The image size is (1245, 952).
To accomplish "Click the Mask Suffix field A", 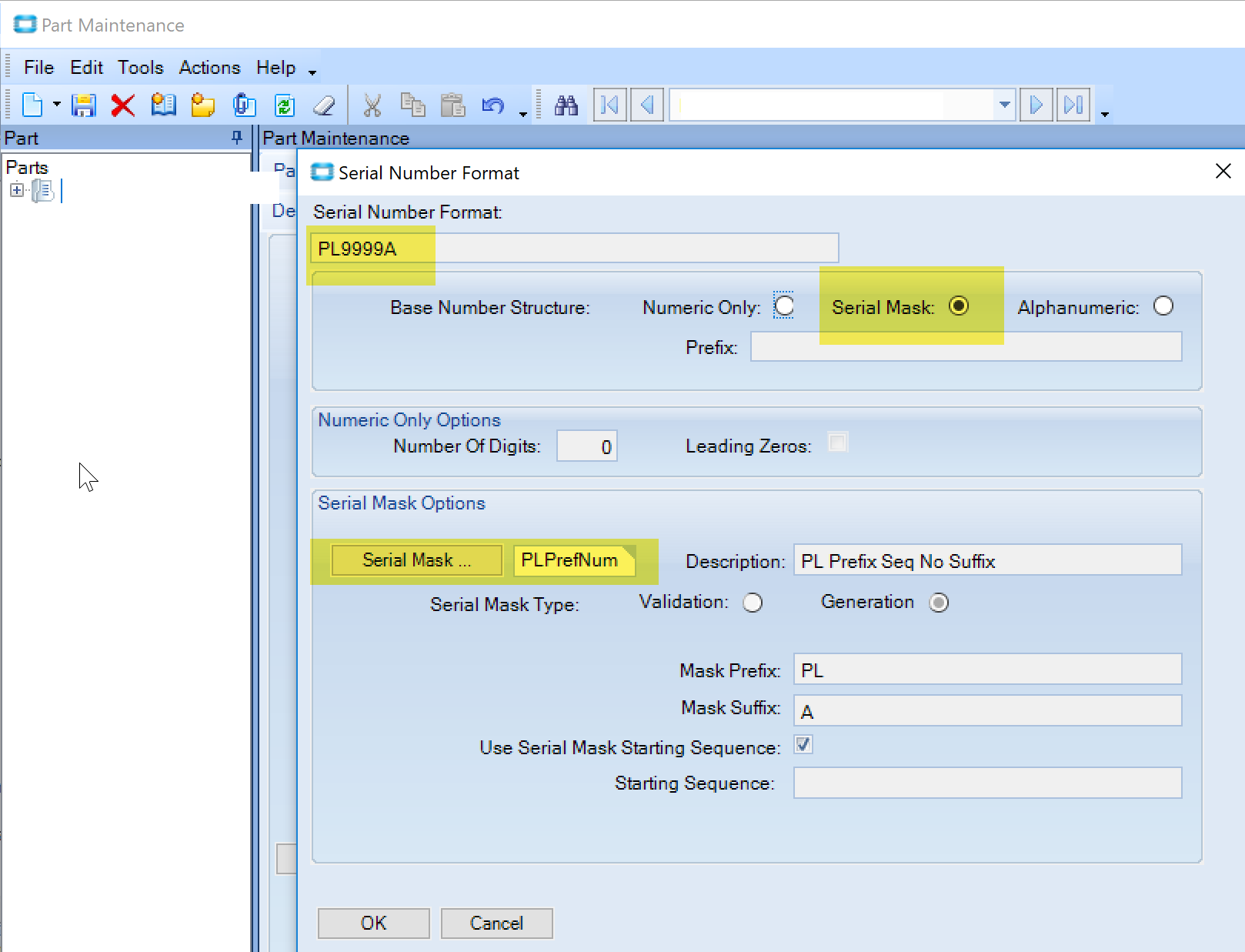I will pos(988,711).
